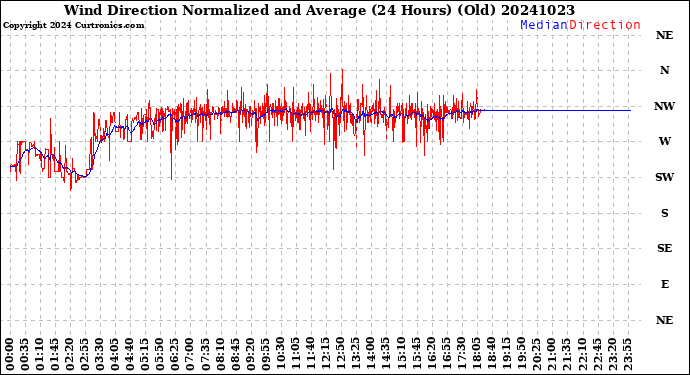
Task: Click the '09:20' time axis label
Action: coord(251,354)
